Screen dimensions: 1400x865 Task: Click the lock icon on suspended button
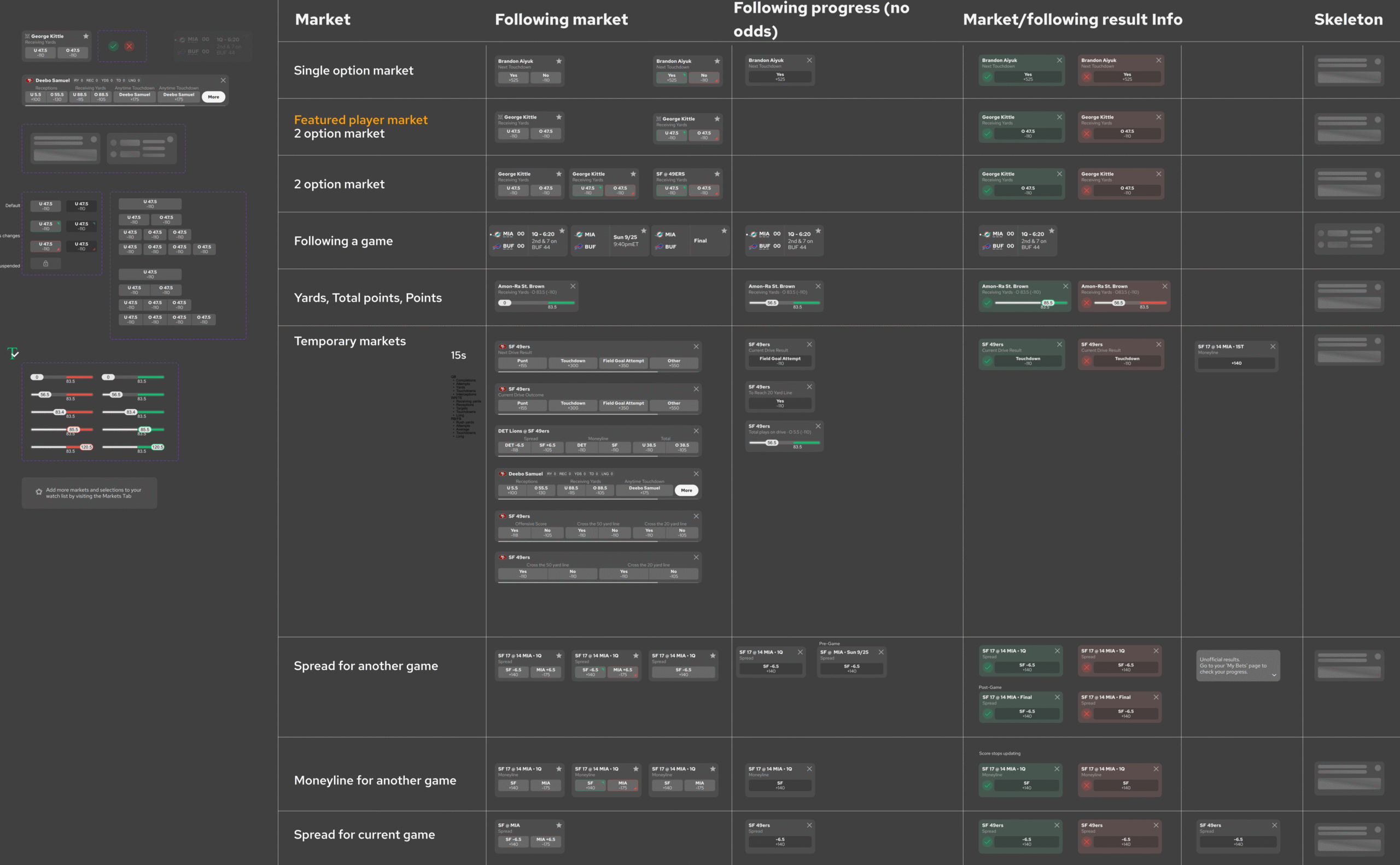pos(46,264)
